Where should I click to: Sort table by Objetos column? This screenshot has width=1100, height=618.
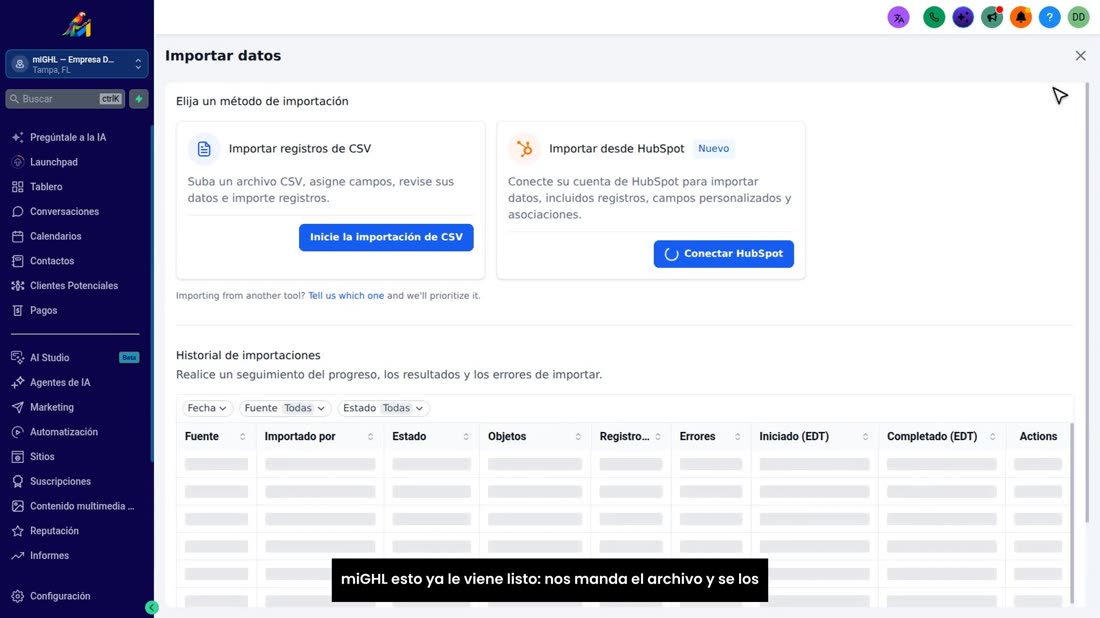578,436
